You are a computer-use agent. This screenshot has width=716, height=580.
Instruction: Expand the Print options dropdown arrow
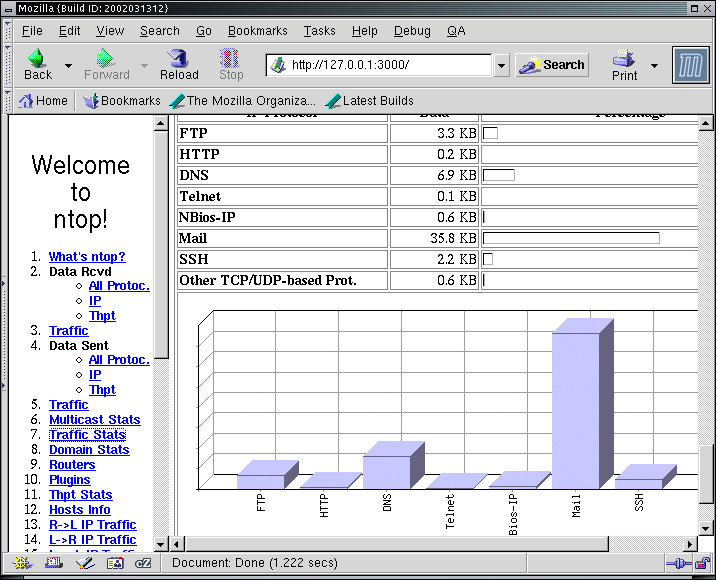[x=654, y=66]
